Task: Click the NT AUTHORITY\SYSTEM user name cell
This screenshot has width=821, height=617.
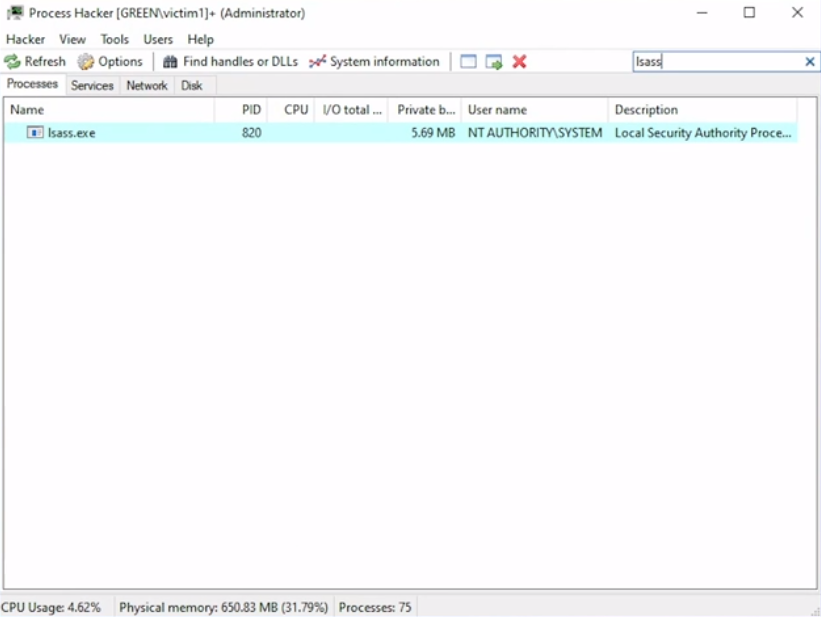Action: pos(535,133)
